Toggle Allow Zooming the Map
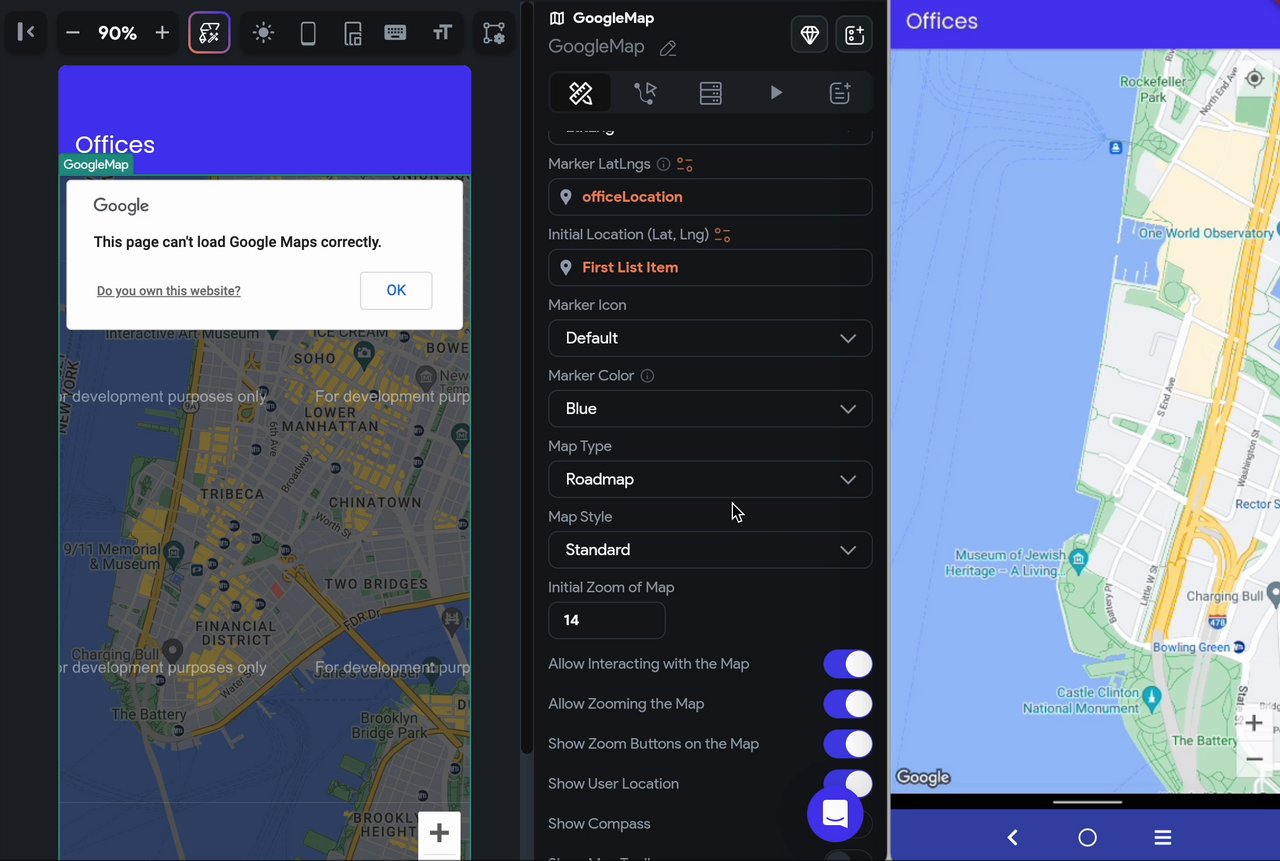The height and width of the screenshot is (861, 1280). (847, 704)
